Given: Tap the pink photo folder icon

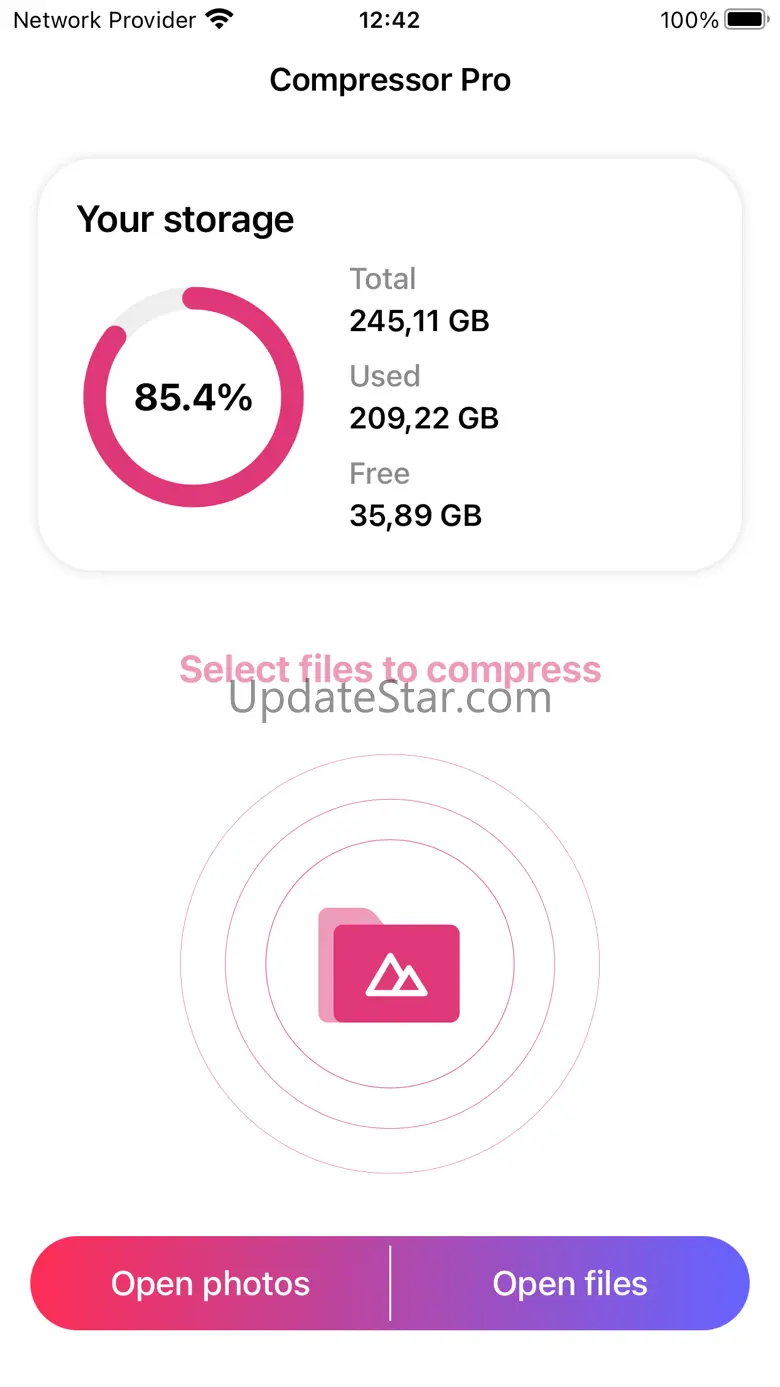Looking at the screenshot, I should (x=390, y=964).
